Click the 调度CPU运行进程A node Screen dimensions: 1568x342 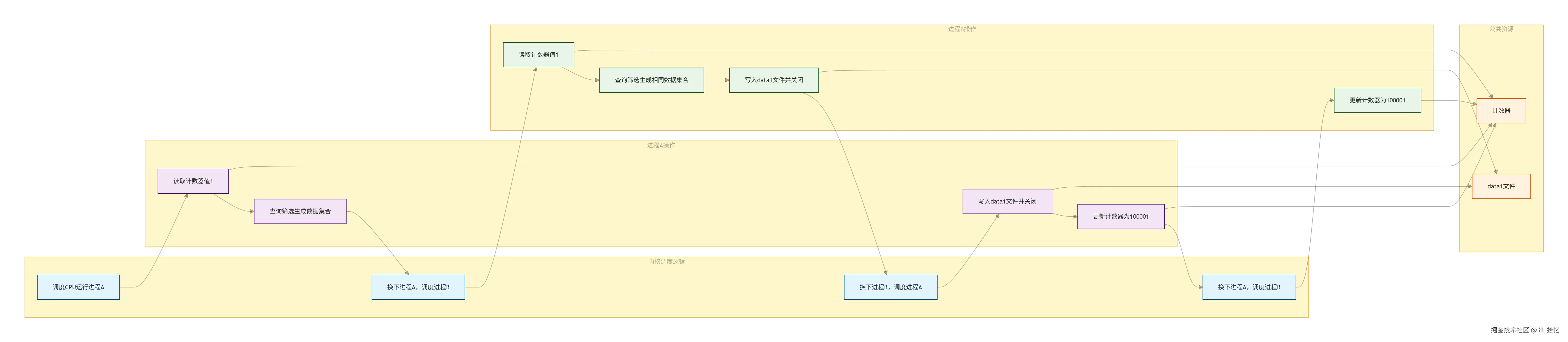(x=78, y=287)
